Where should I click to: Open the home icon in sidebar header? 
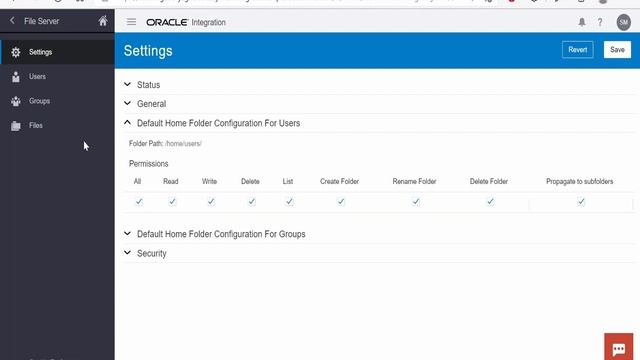pos(103,21)
